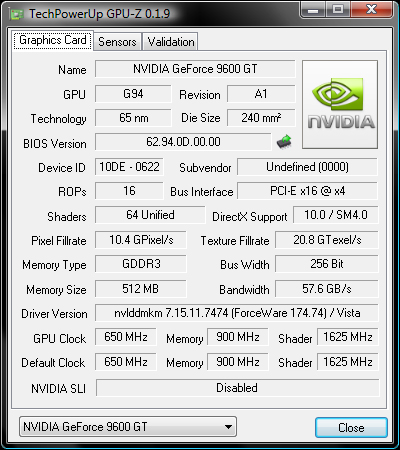This screenshot has width=400, height=450.
Task: Click the BIOS save chip icon
Action: pos(284,142)
